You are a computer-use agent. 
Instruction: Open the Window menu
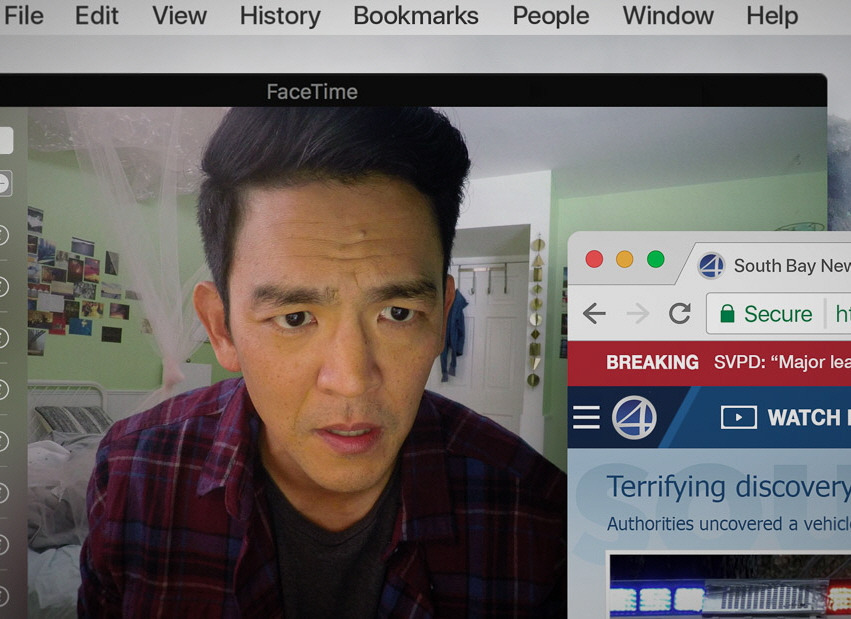tap(668, 15)
